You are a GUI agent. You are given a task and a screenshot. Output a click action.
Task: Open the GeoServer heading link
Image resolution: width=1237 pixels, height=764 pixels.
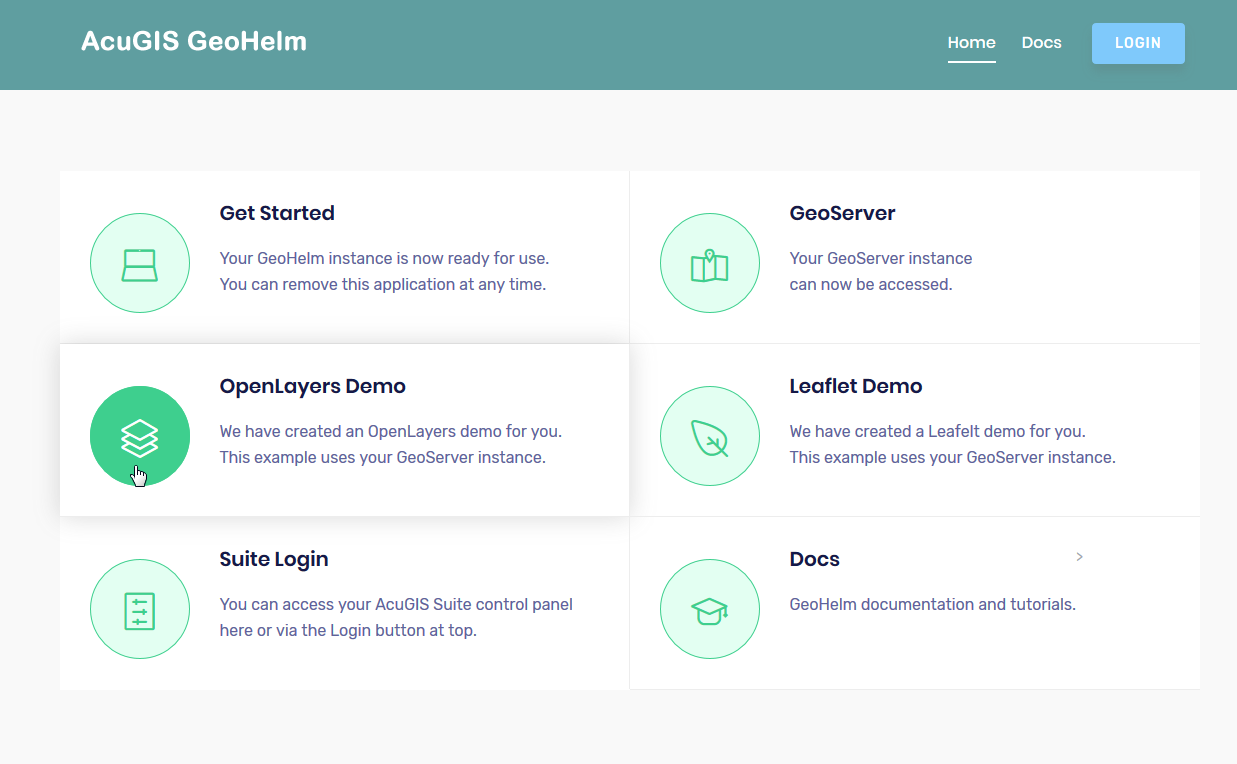click(843, 213)
